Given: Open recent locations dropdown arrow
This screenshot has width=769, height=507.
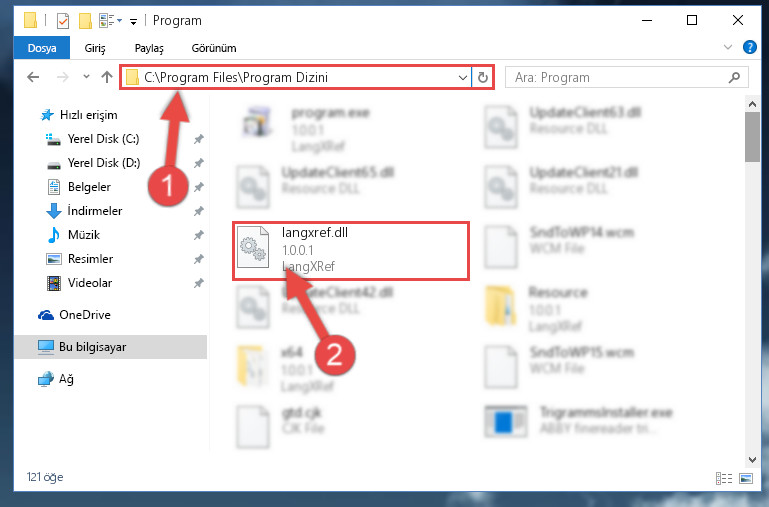Looking at the screenshot, I should [86, 77].
